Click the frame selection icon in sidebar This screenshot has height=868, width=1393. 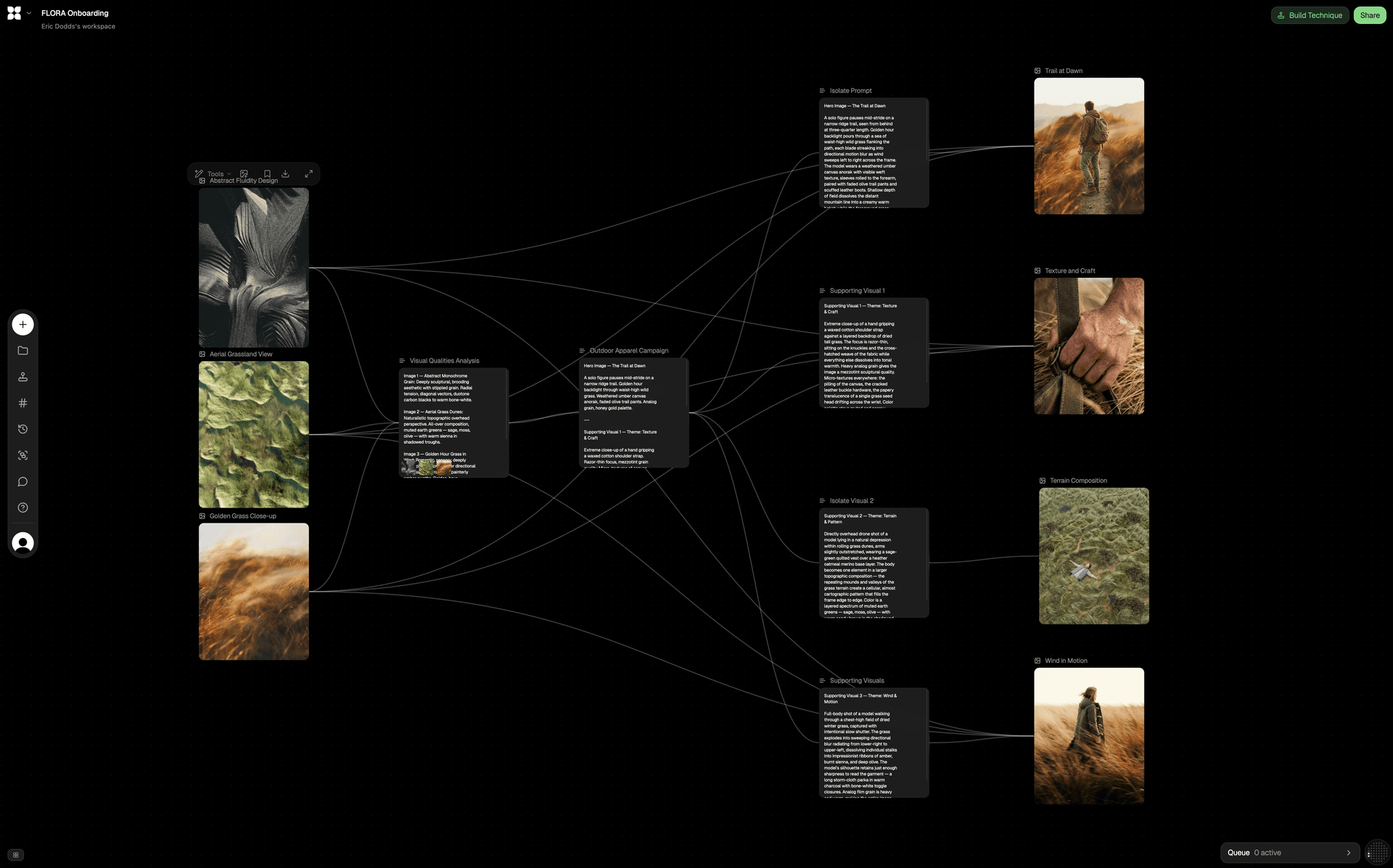22,455
